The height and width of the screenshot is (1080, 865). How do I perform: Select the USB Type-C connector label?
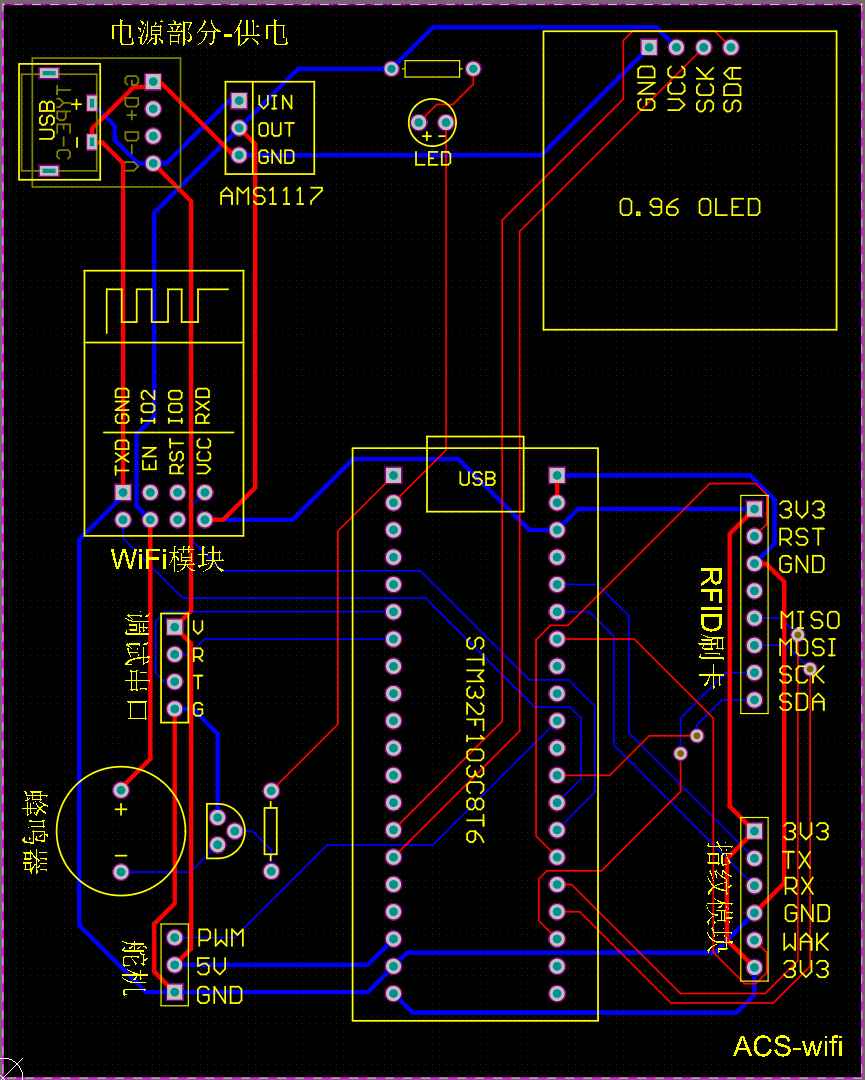pyautogui.click(x=61, y=121)
